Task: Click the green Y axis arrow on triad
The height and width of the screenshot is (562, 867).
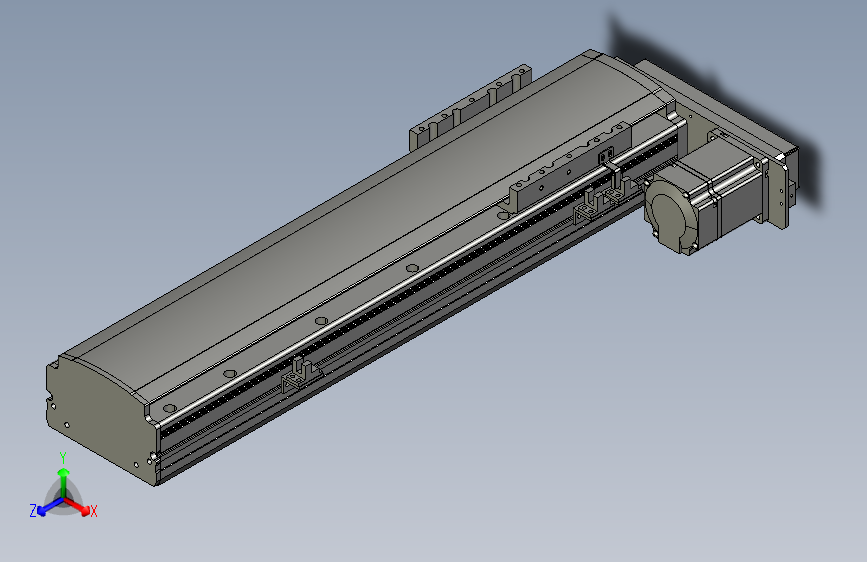Action: click(64, 482)
